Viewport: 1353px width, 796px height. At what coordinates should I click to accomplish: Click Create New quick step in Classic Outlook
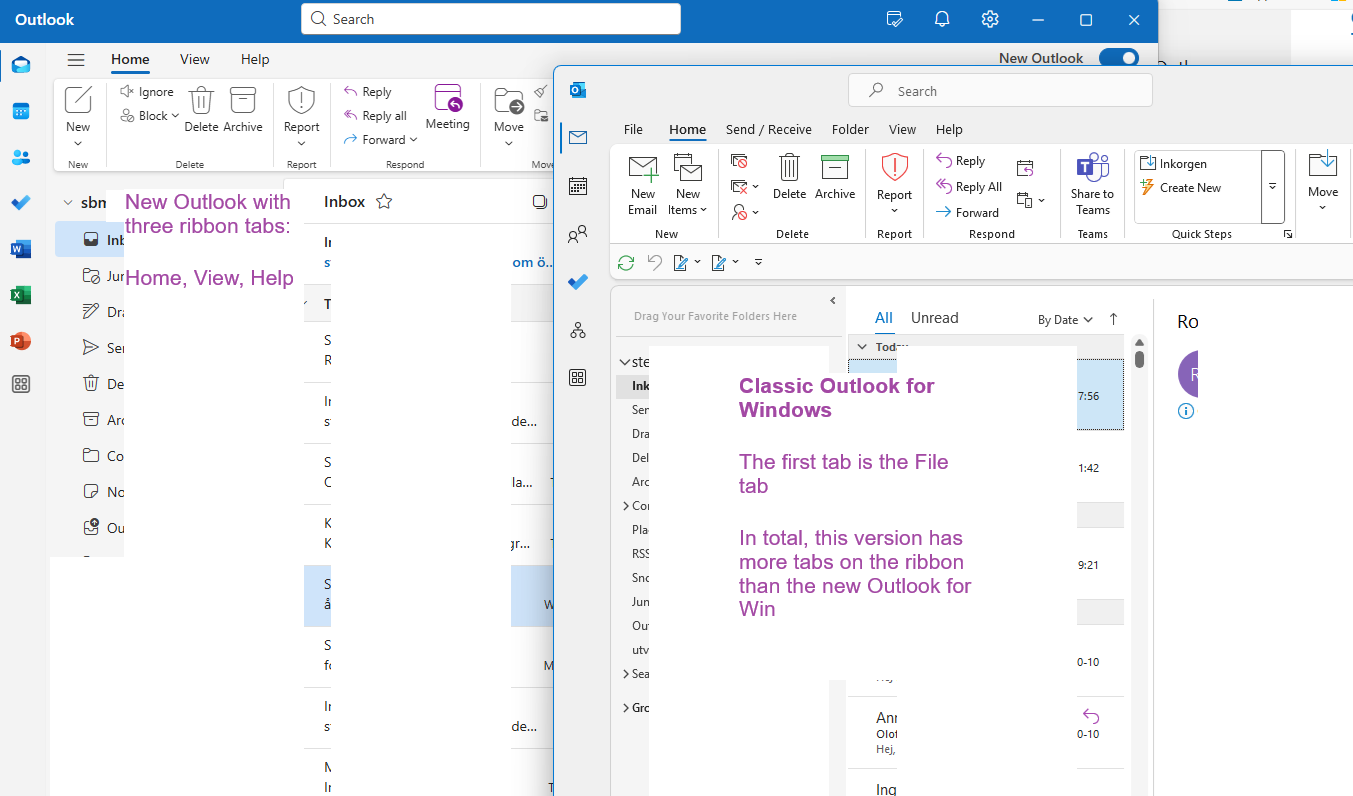(1181, 188)
